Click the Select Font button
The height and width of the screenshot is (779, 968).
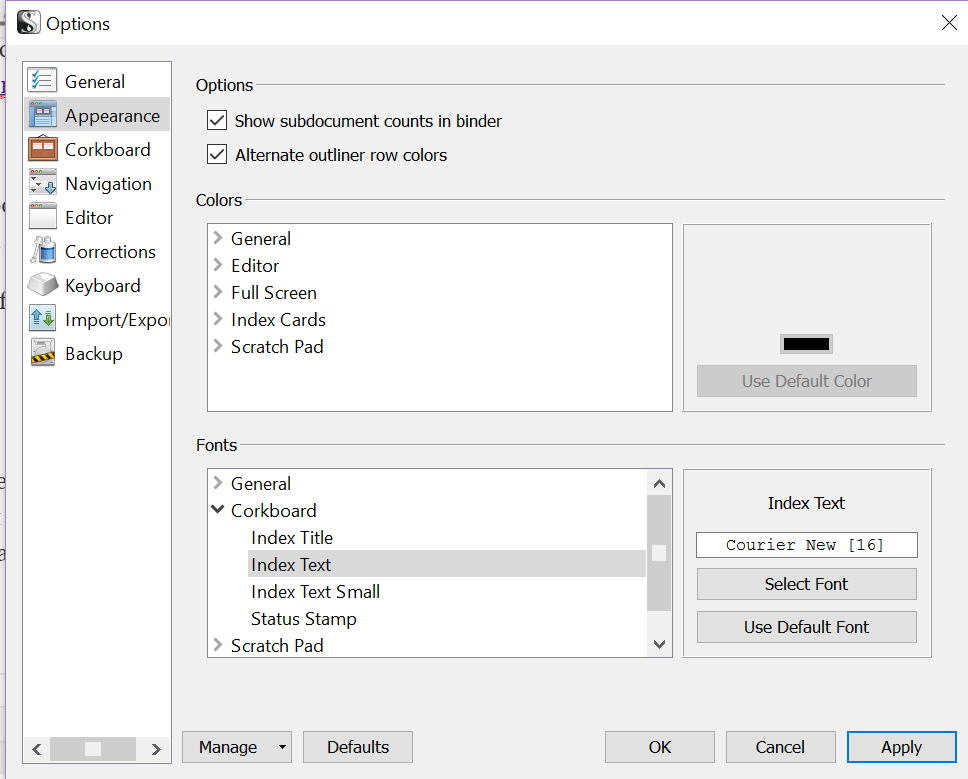[806, 583]
